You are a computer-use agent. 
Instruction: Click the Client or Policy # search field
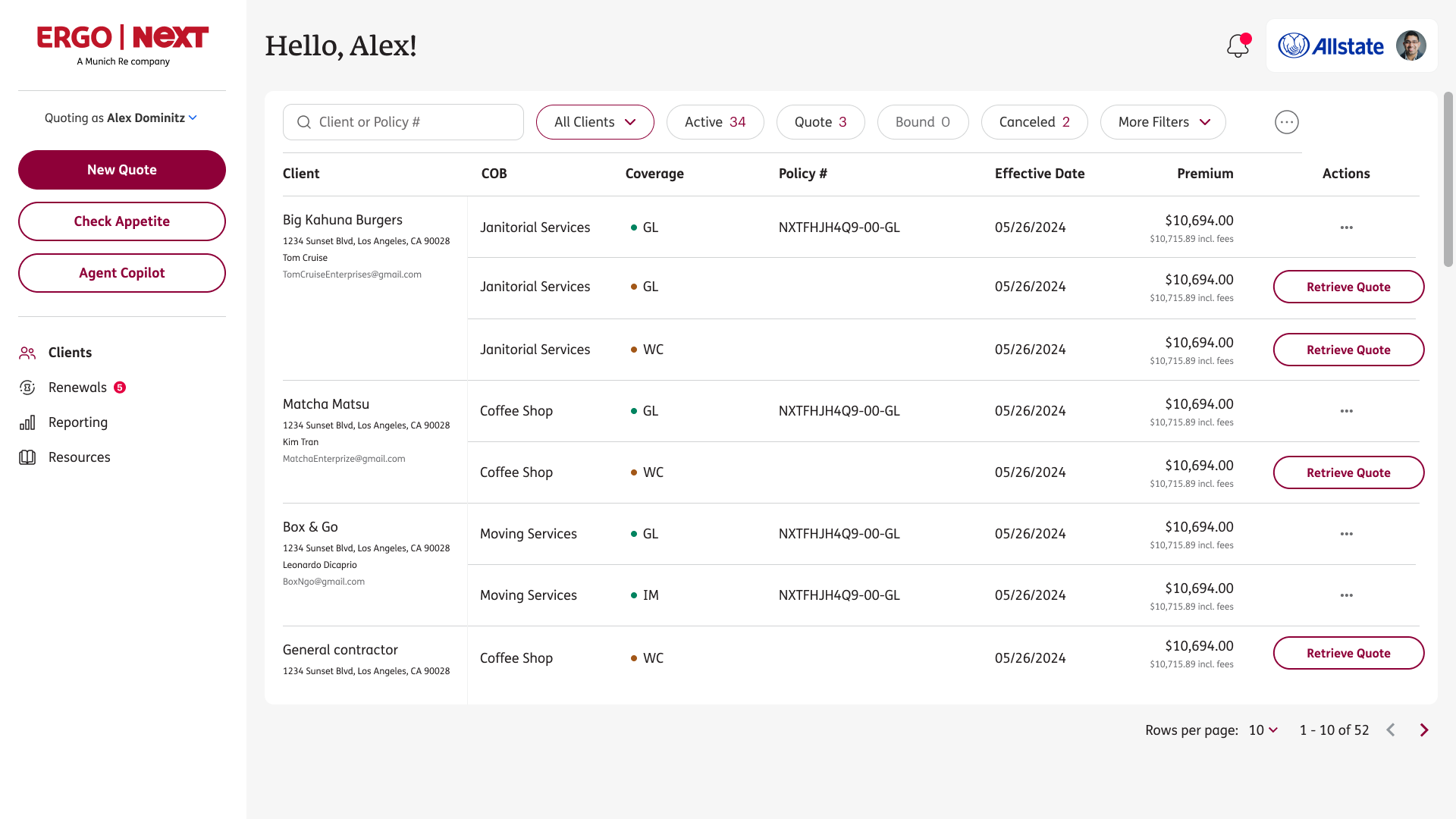403,122
